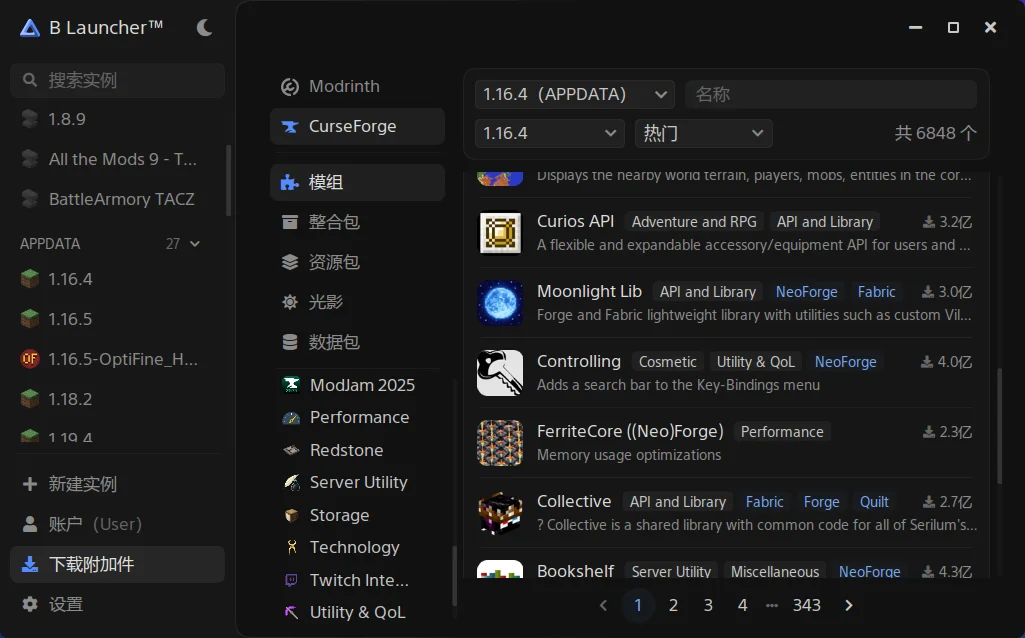
Task: Select the 资源包 resource packs category
Action: point(357,262)
